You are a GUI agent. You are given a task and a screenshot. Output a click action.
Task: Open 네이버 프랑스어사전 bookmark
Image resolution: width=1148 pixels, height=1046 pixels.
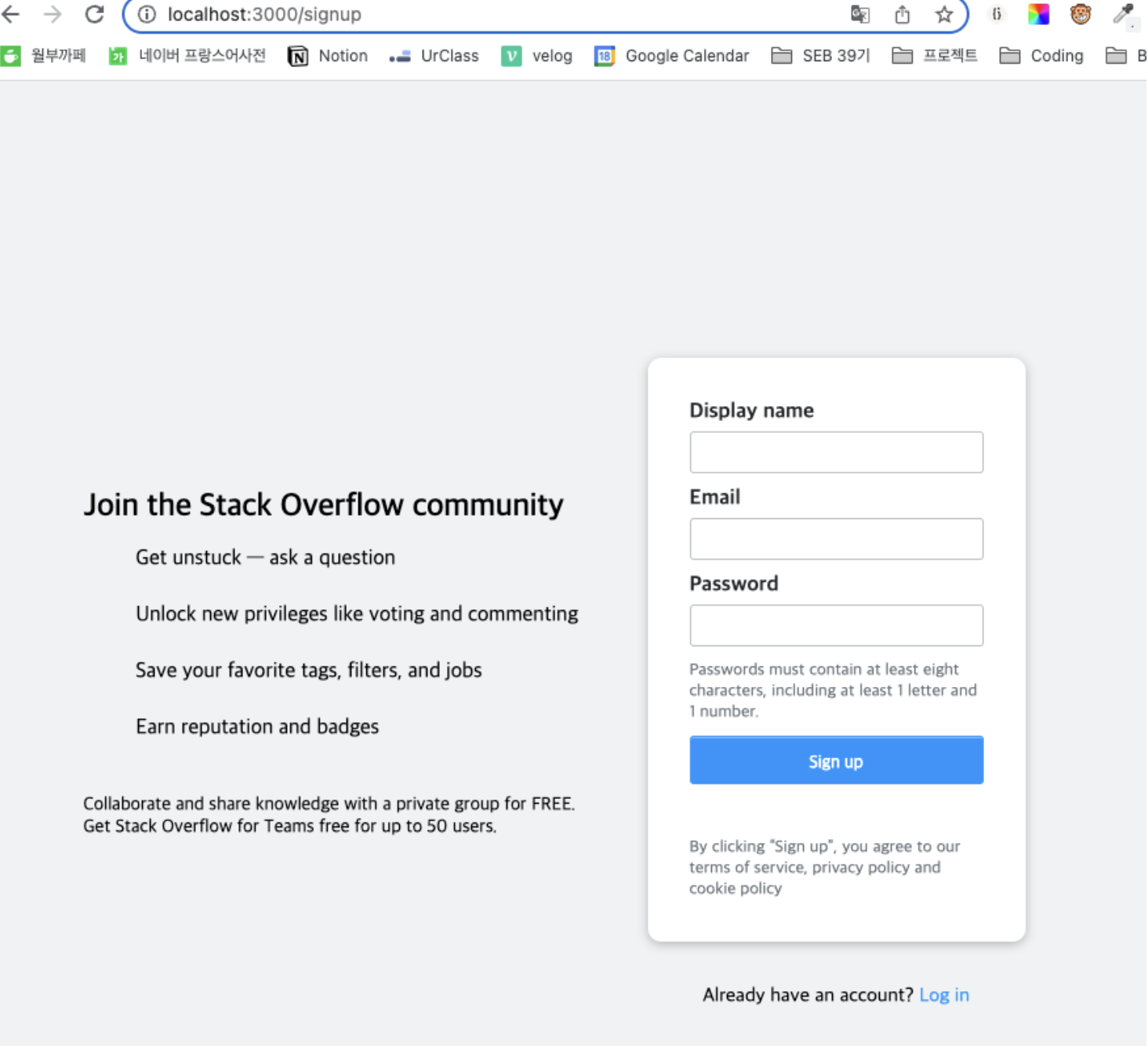[x=187, y=56]
